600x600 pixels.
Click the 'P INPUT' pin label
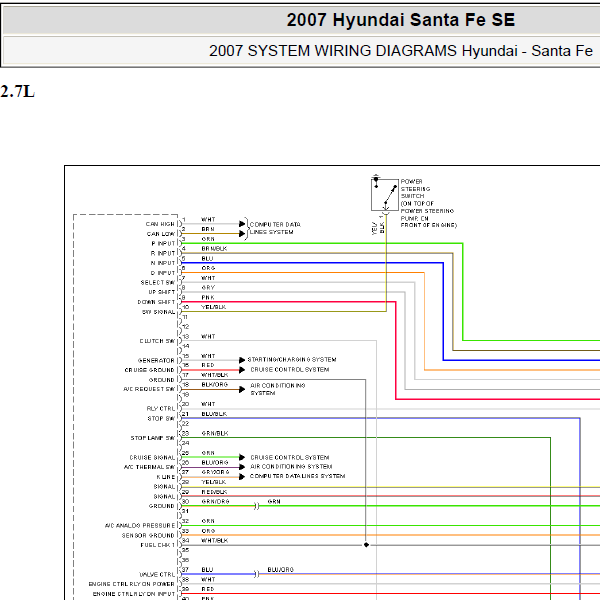(163, 243)
